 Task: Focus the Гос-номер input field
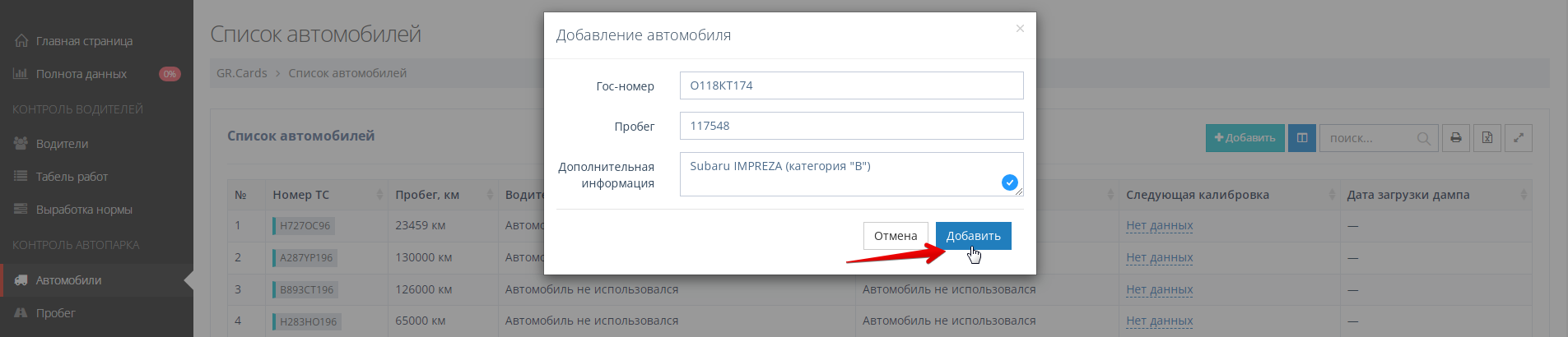coord(851,85)
